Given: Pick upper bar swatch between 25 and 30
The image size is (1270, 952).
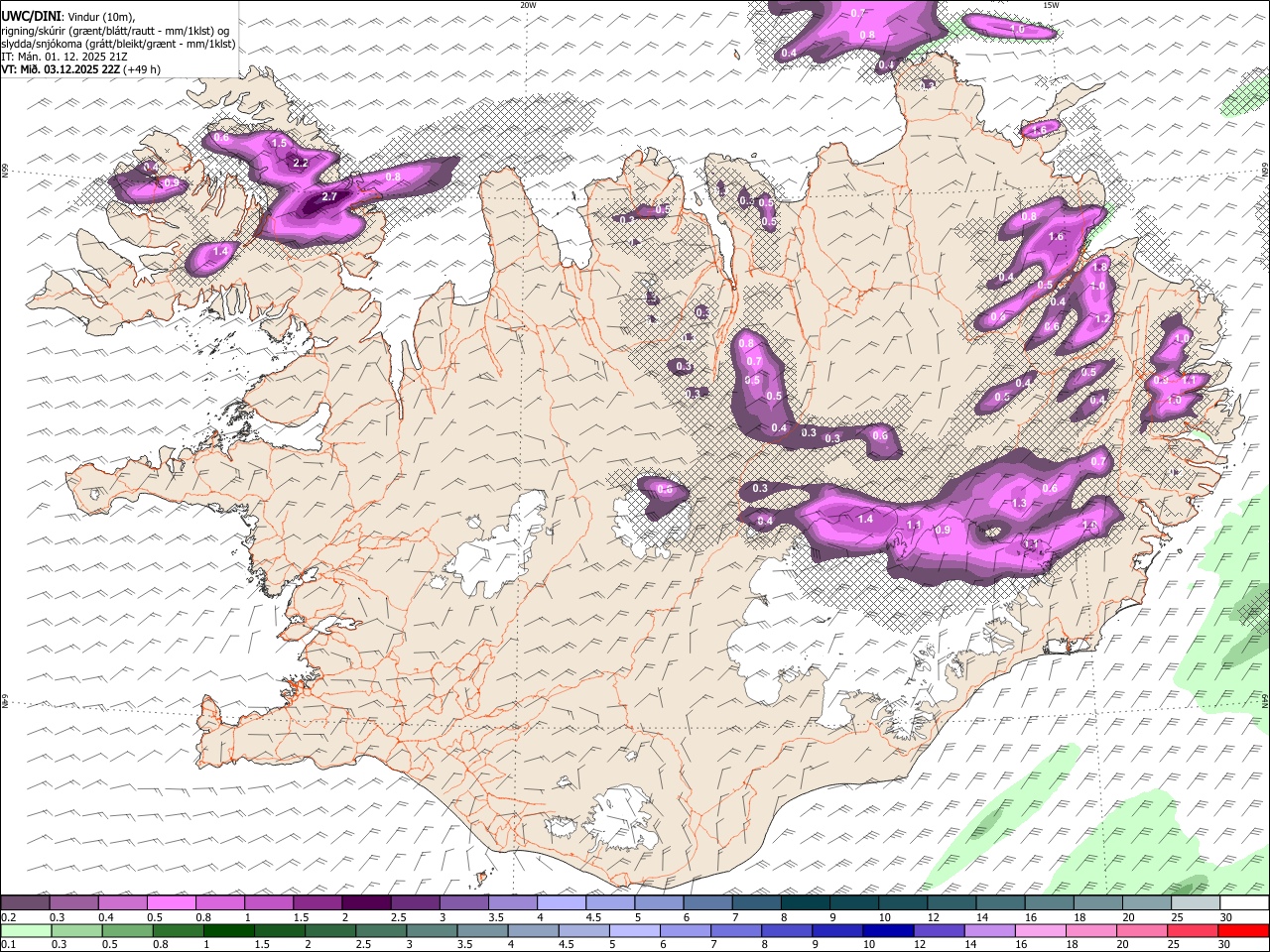Looking at the screenshot, I should pyautogui.click(x=1196, y=902).
